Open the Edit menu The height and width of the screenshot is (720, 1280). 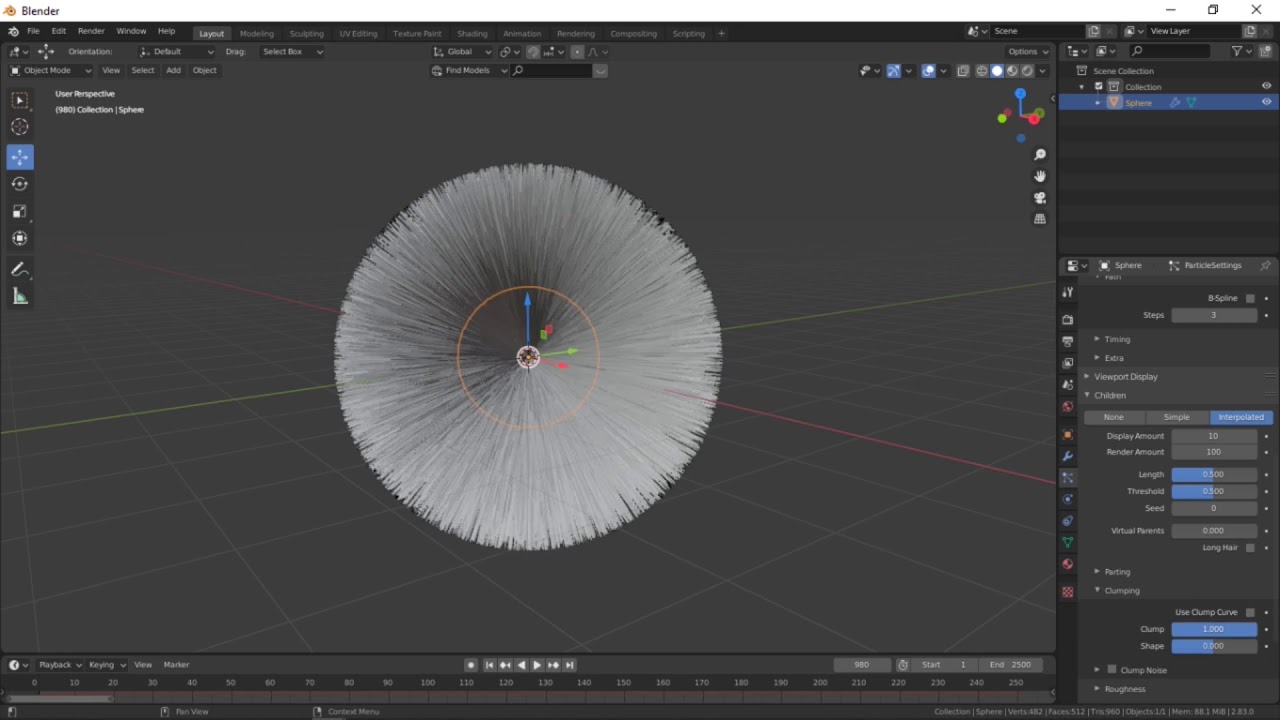(59, 31)
